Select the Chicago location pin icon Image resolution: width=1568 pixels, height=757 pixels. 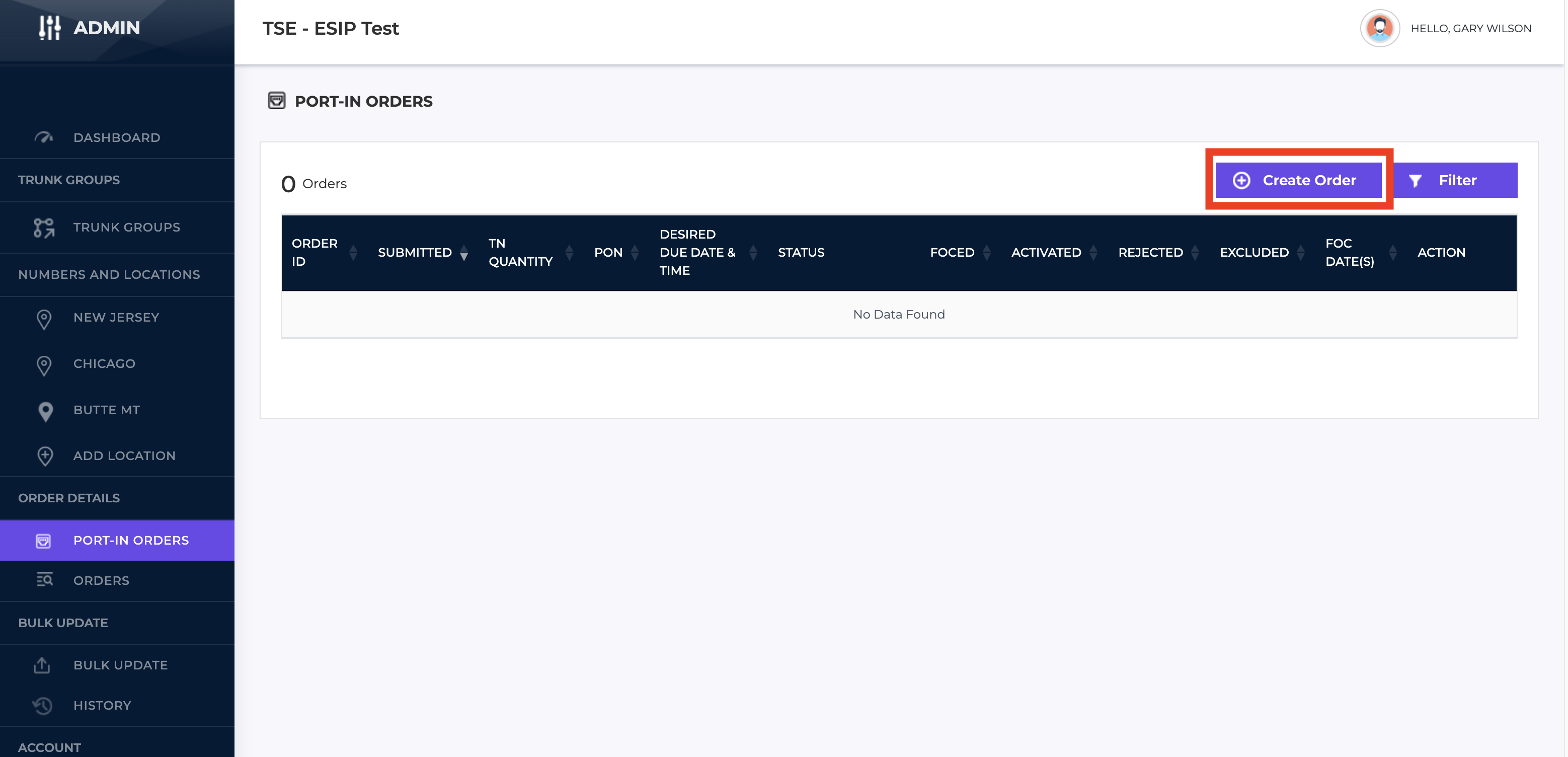click(44, 365)
